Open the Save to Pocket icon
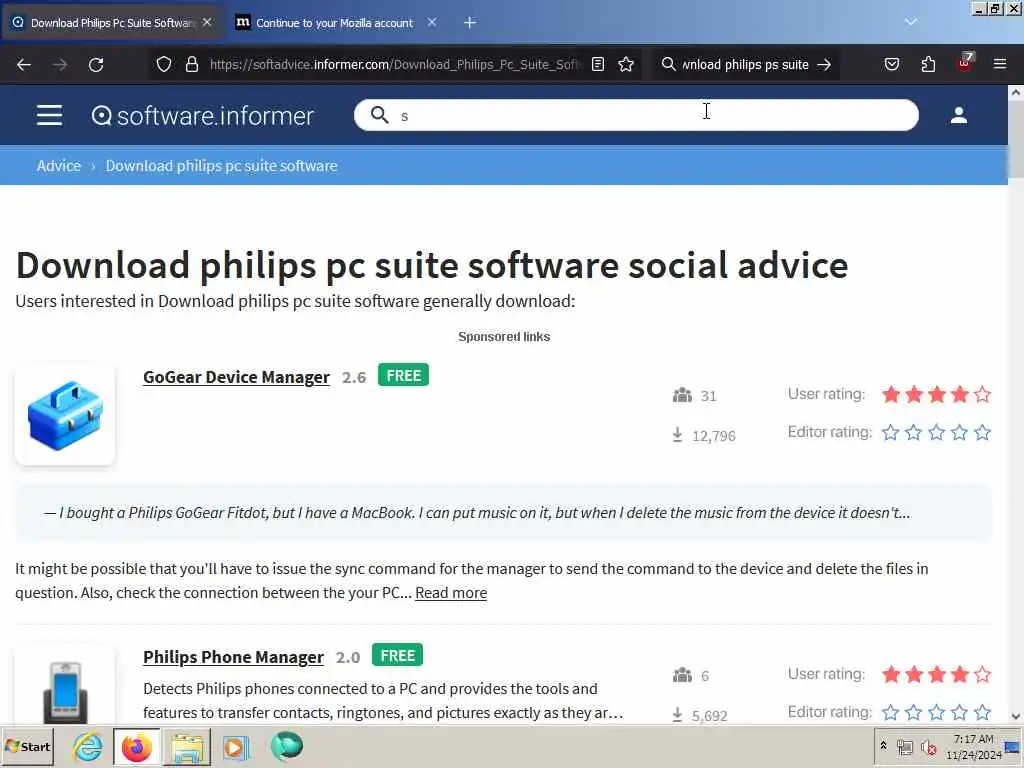Screen dimensions: 1024x768 tap(891, 64)
